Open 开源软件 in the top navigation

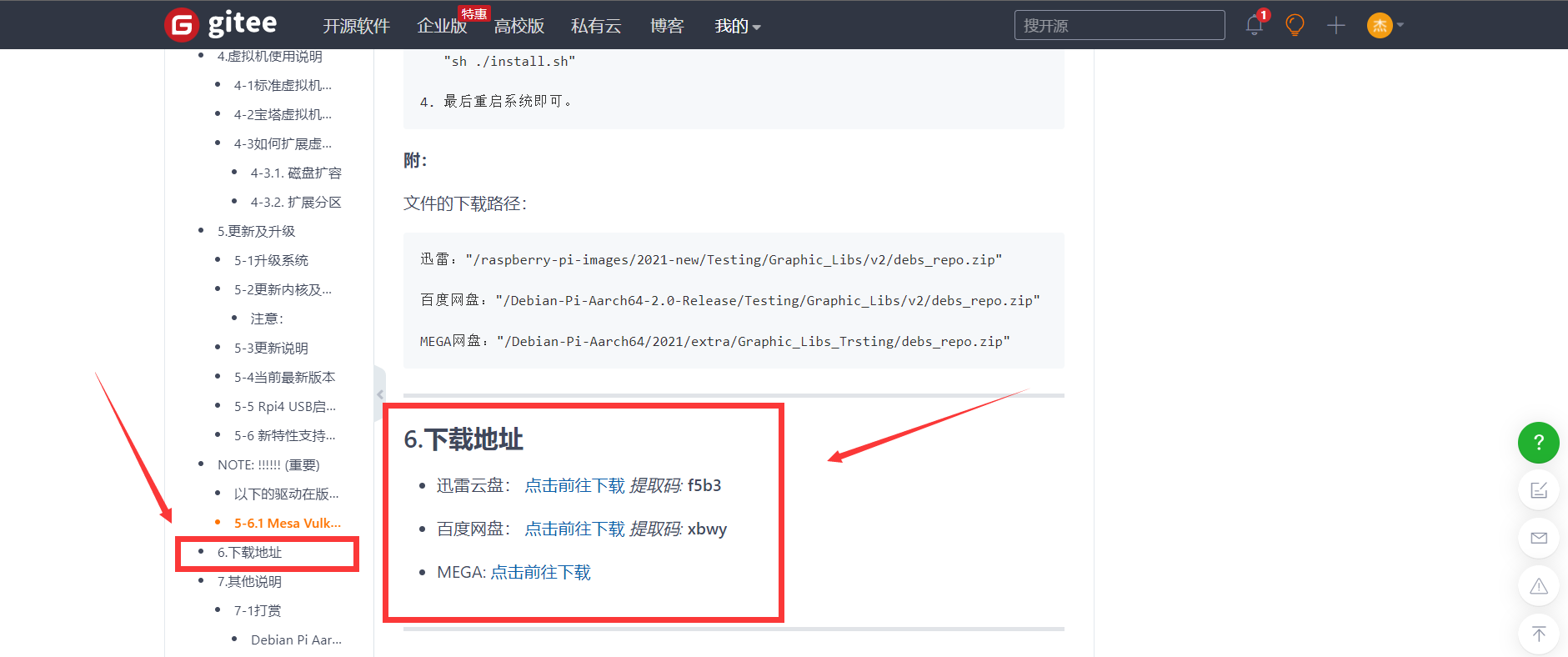point(357,26)
